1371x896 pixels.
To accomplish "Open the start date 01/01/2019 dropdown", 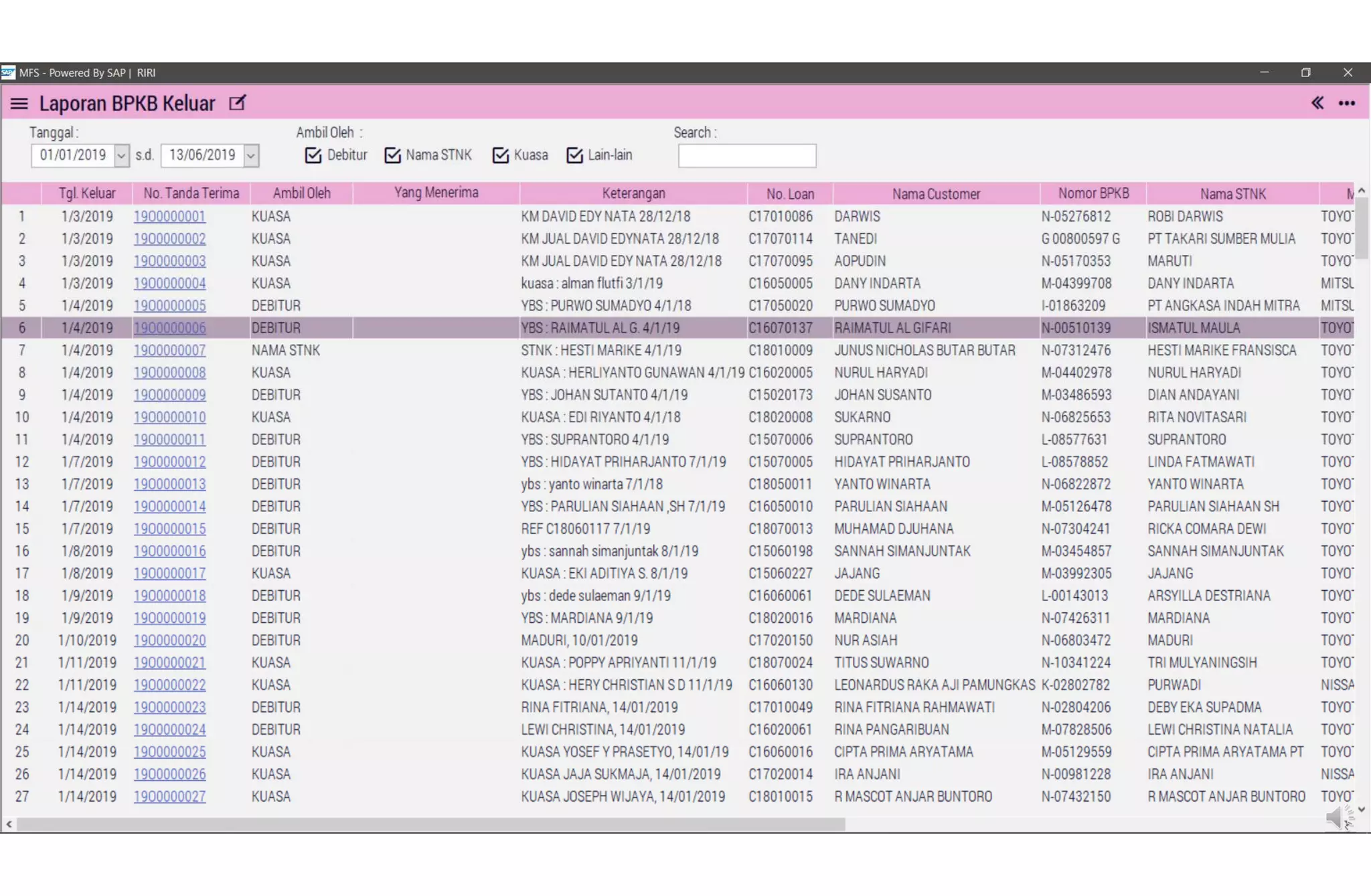I will [121, 156].
